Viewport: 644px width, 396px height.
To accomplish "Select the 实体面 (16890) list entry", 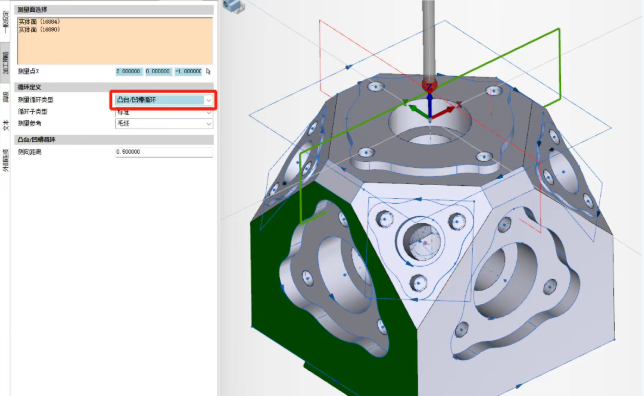I will [39, 30].
